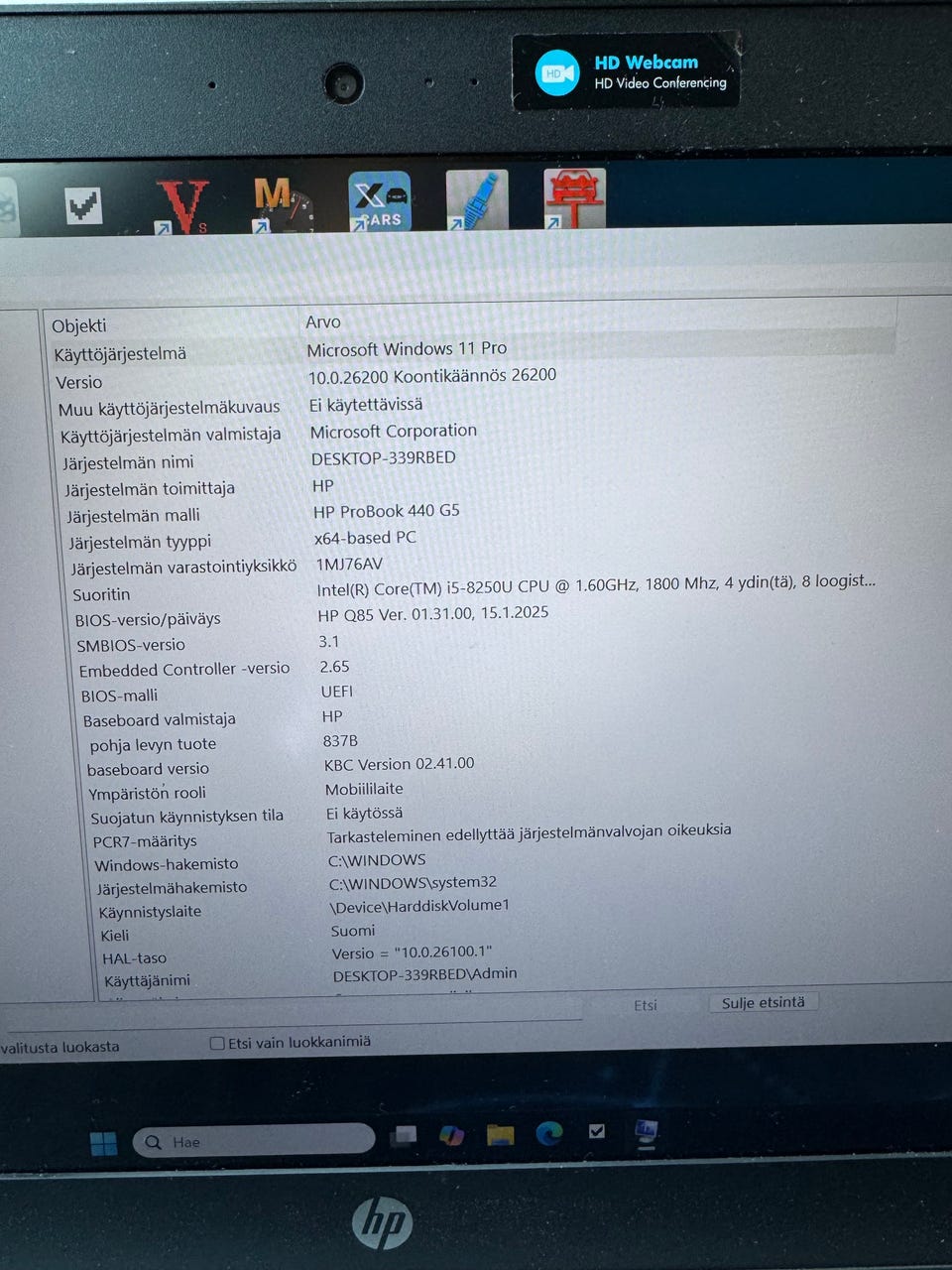The image size is (952, 1270).
Task: Click the 'DESKTOP-339RBED' system name value
Action: tap(384, 457)
